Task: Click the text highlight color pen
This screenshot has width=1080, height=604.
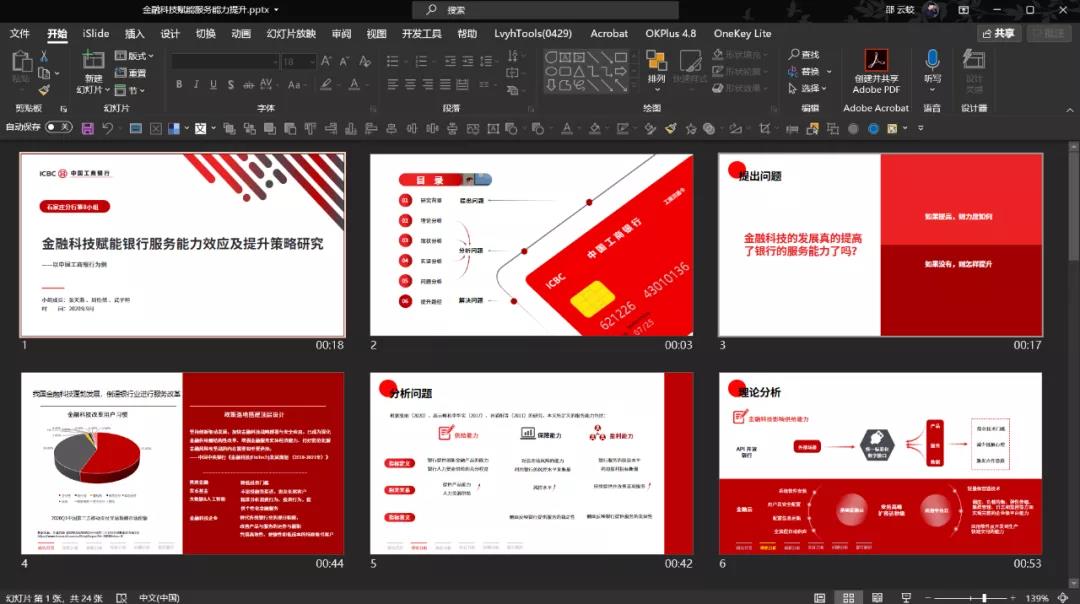Action: [x=326, y=85]
